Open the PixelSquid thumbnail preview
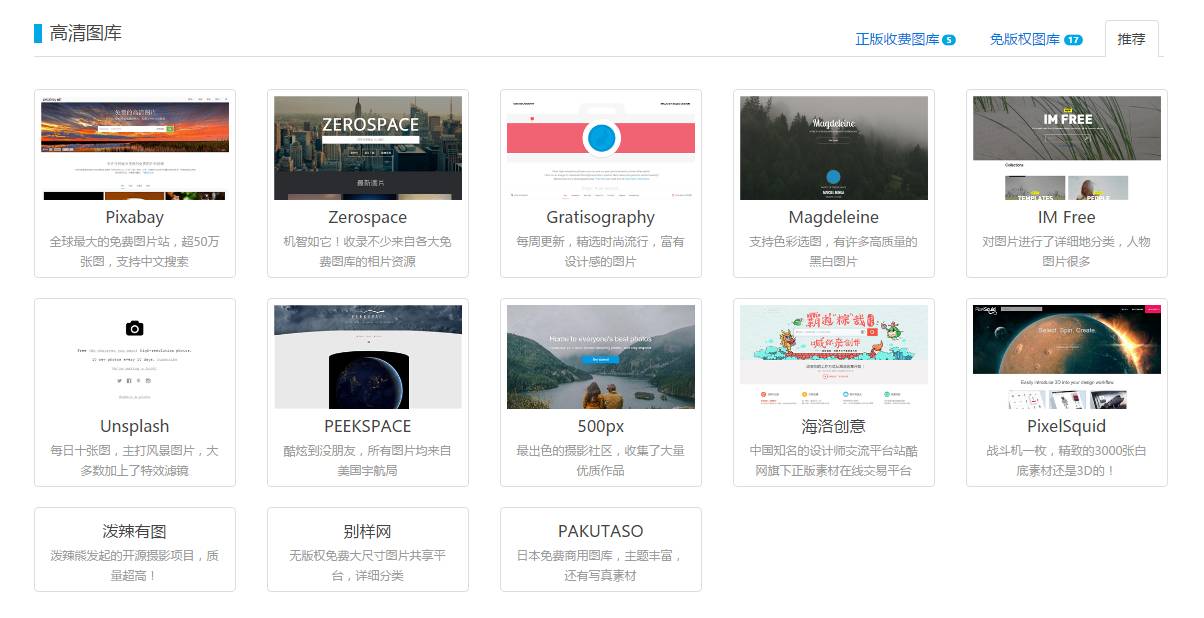This screenshot has width=1204, height=618. click(1067, 357)
